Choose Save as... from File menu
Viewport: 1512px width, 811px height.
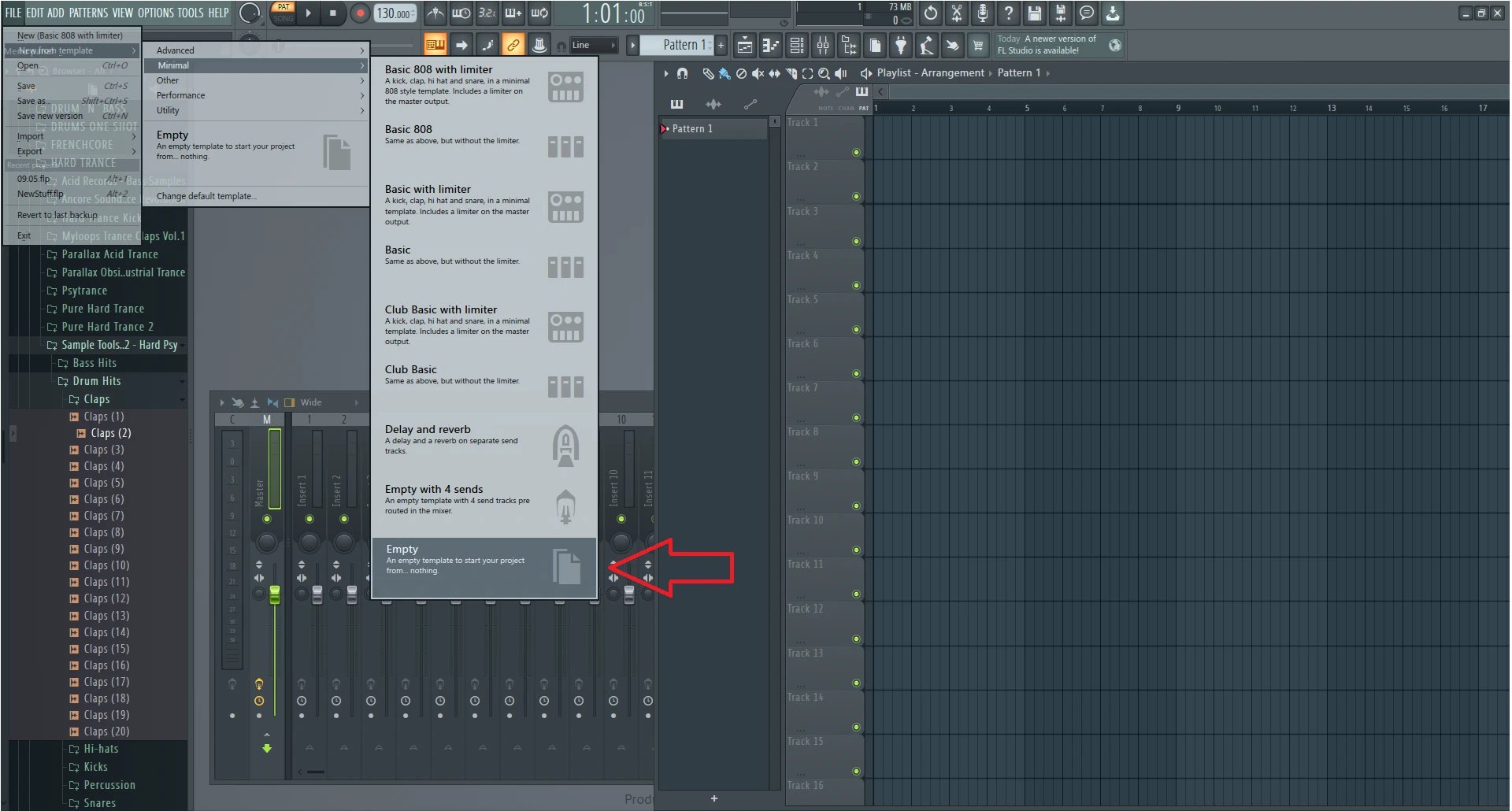point(72,101)
